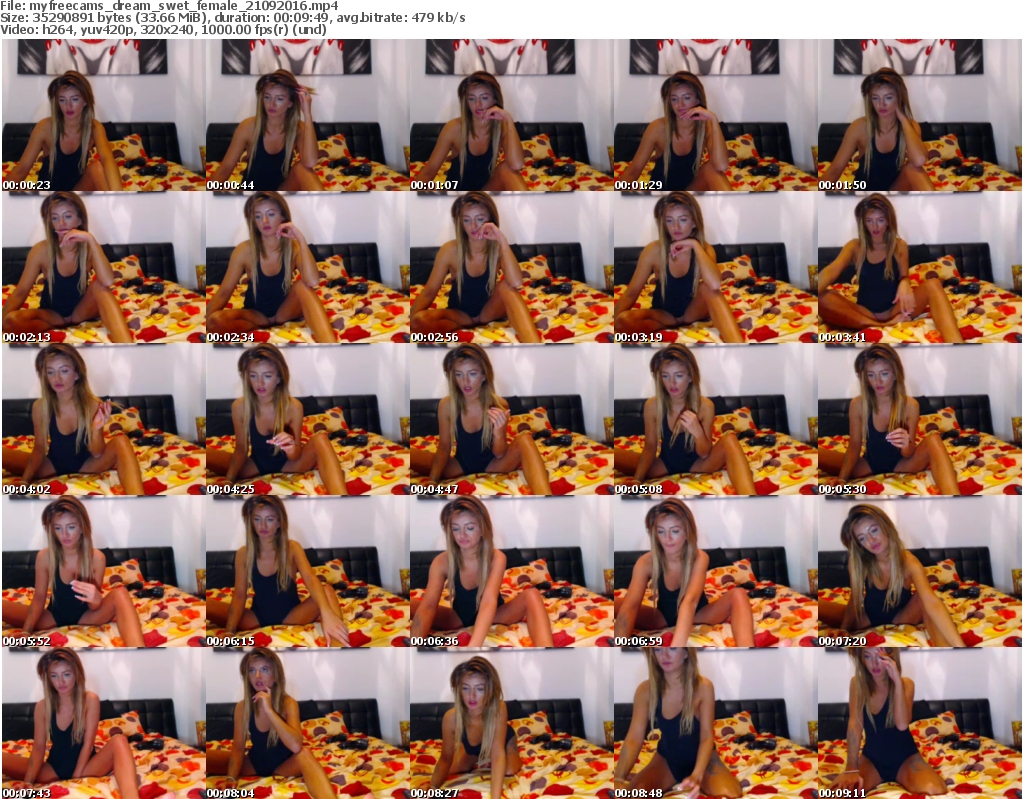Select the frame stamped 00:03:19
The image size is (1024, 799).
pos(715,267)
